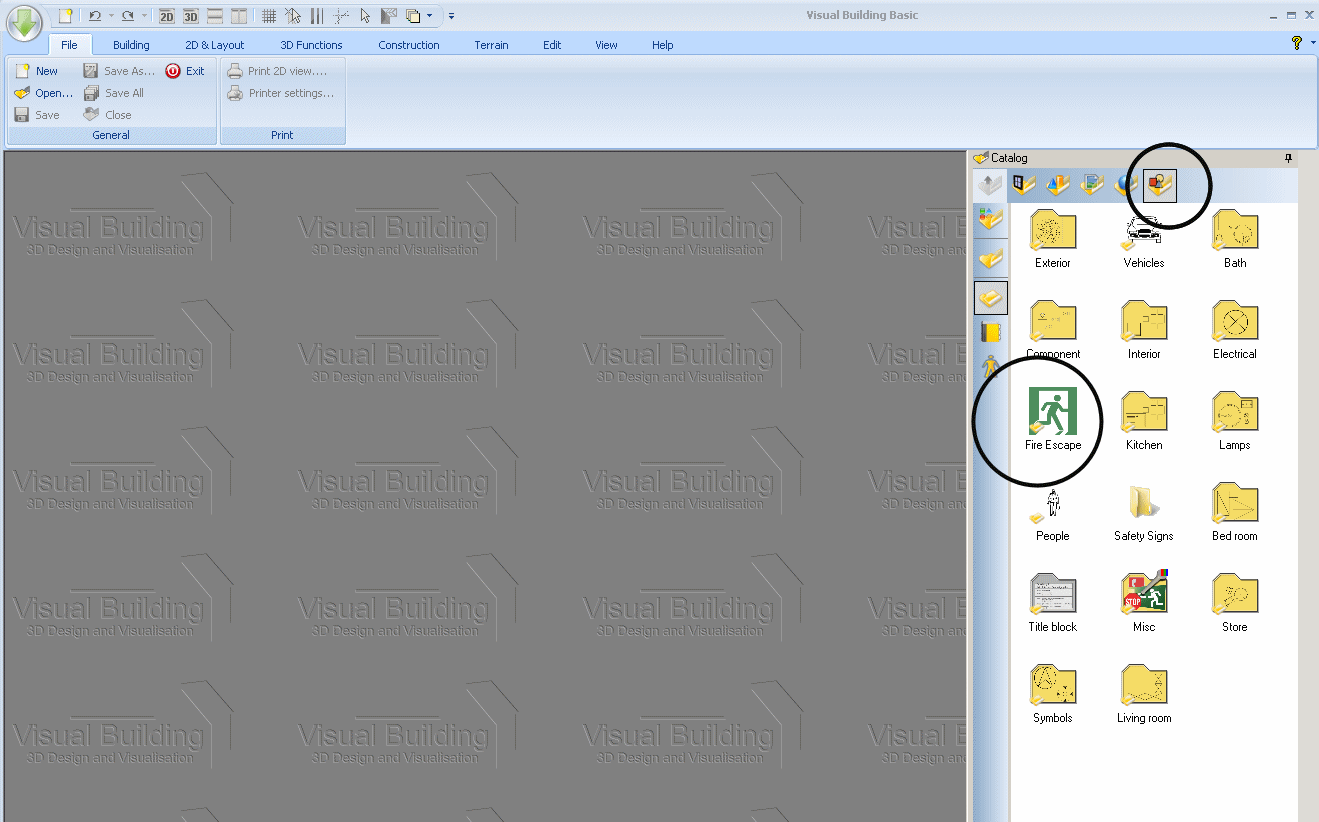Click the Redo arrow in quick access toolbar
Image resolution: width=1319 pixels, height=822 pixels.
(127, 16)
